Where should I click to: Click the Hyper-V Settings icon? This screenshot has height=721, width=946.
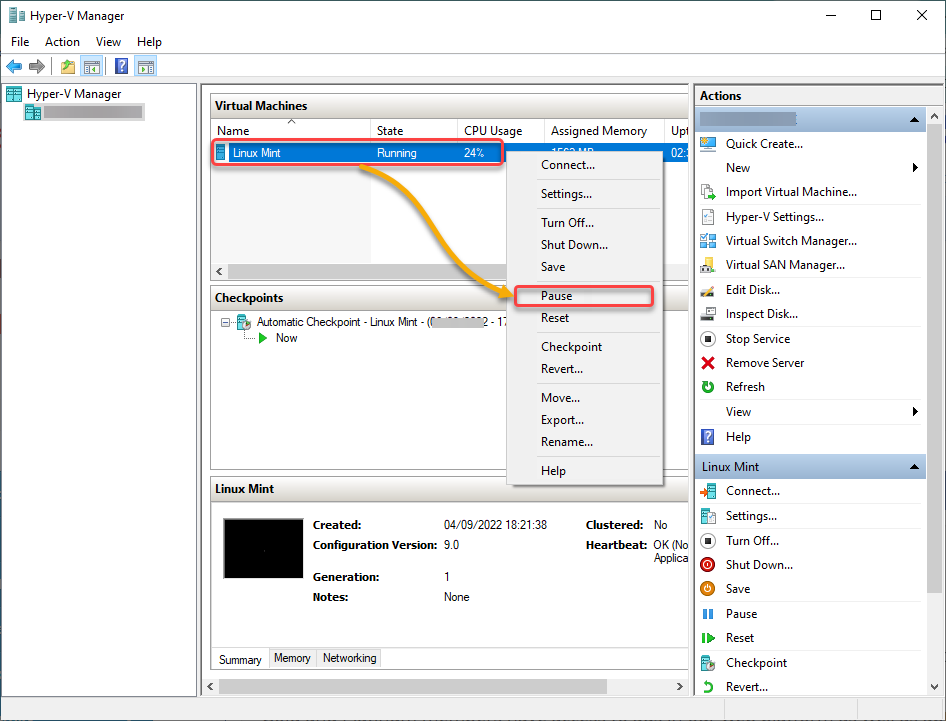tap(708, 217)
